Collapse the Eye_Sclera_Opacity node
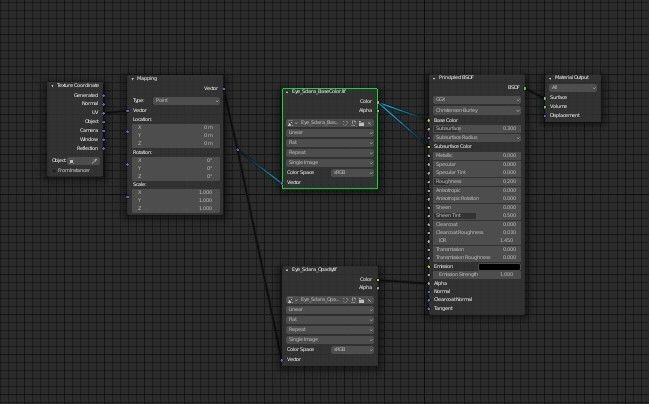 tap(287, 270)
